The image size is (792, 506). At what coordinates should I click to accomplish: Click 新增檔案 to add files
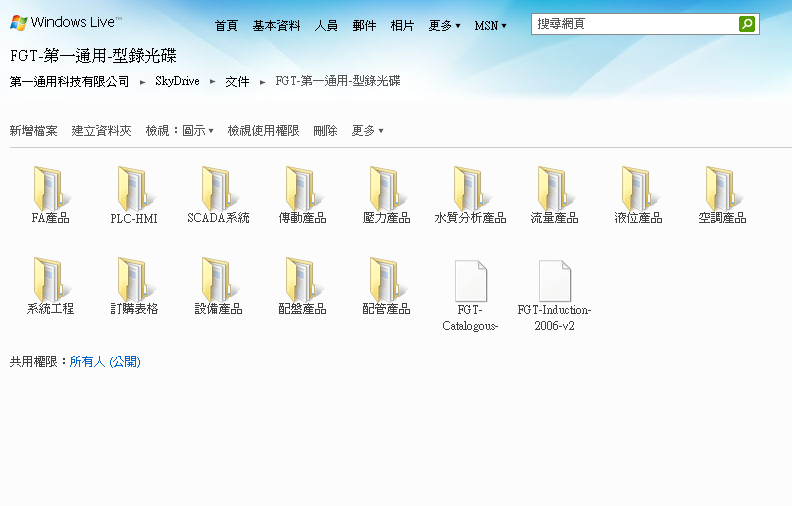tap(33, 131)
